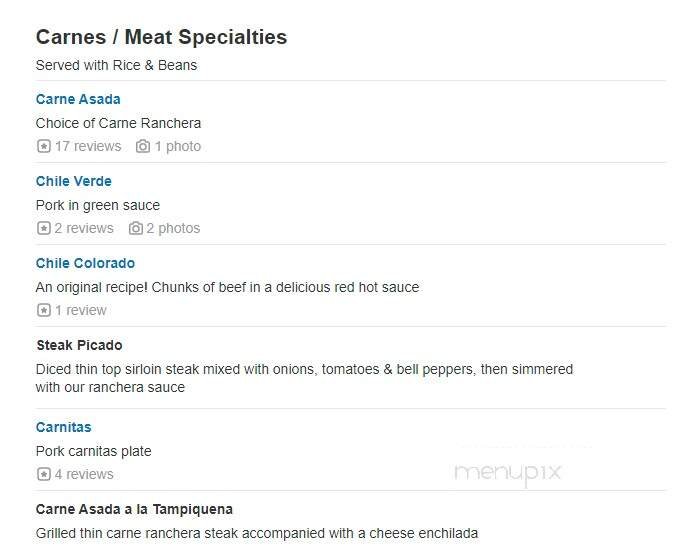Click the Carnes / Meat Specialties heading

(x=161, y=37)
